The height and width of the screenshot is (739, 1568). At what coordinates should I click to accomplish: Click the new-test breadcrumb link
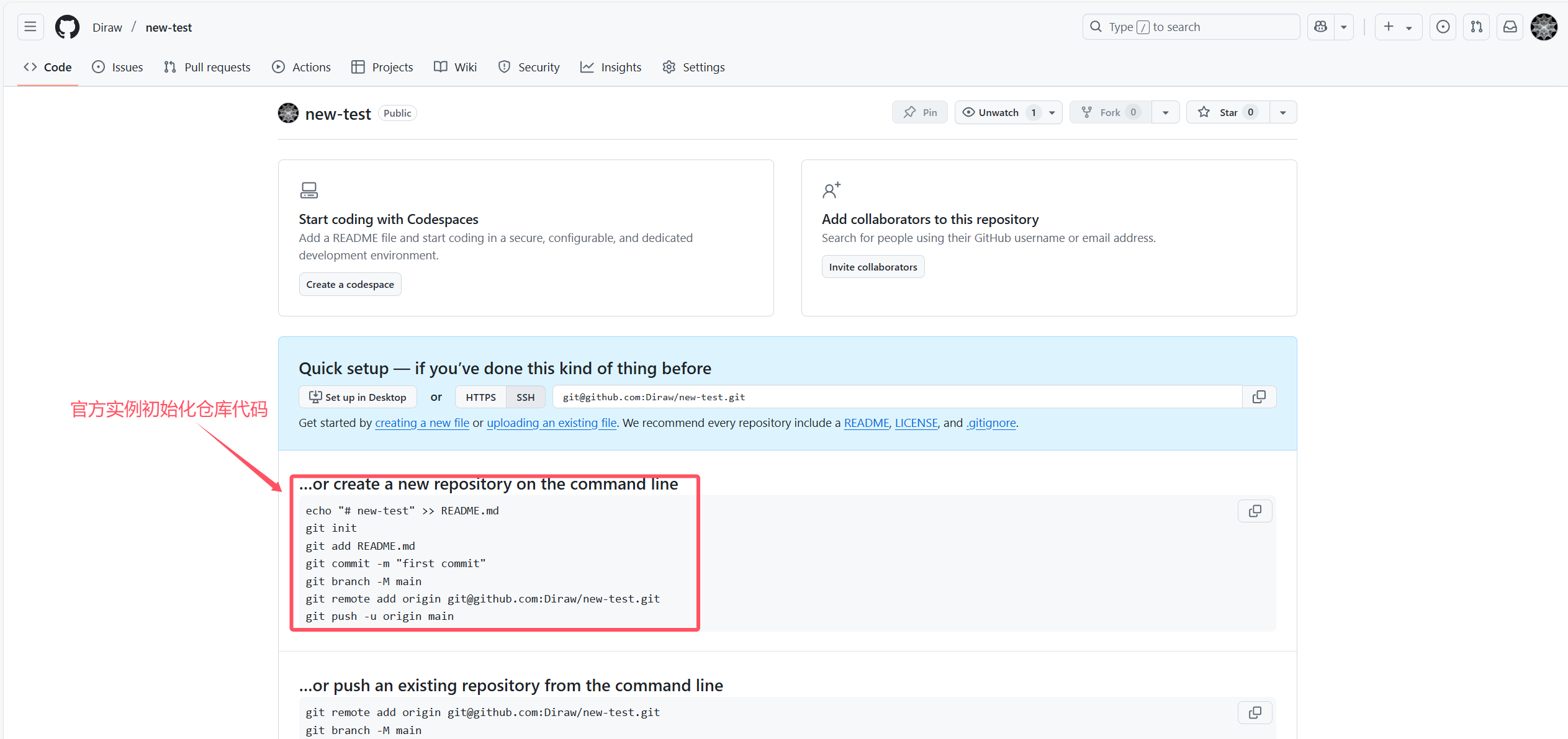(x=169, y=27)
